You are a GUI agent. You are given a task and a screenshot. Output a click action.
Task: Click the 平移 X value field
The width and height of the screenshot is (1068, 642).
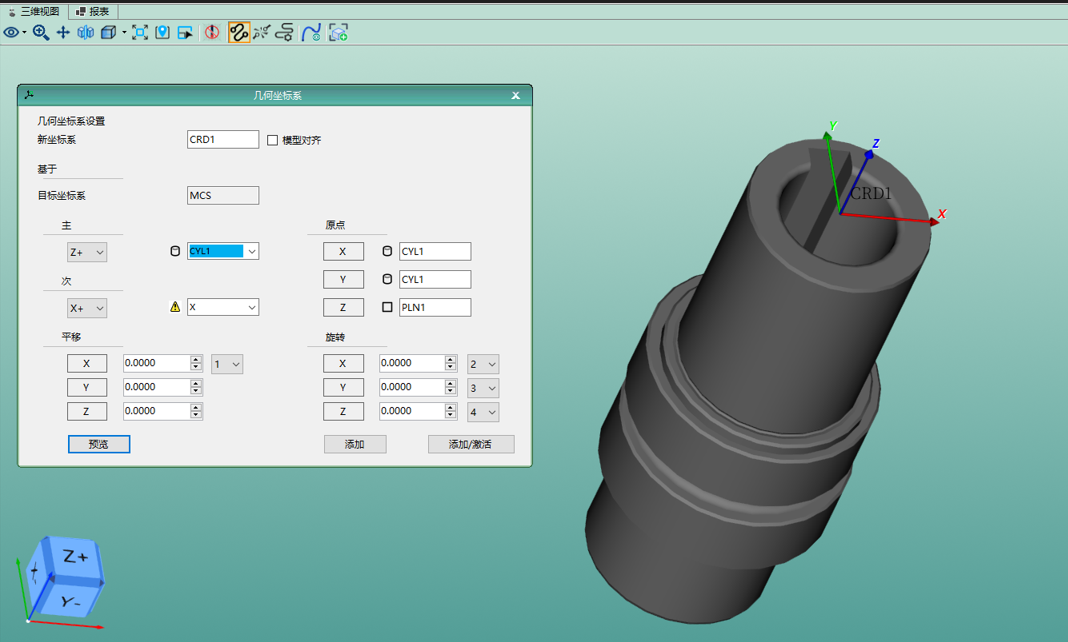click(x=156, y=363)
